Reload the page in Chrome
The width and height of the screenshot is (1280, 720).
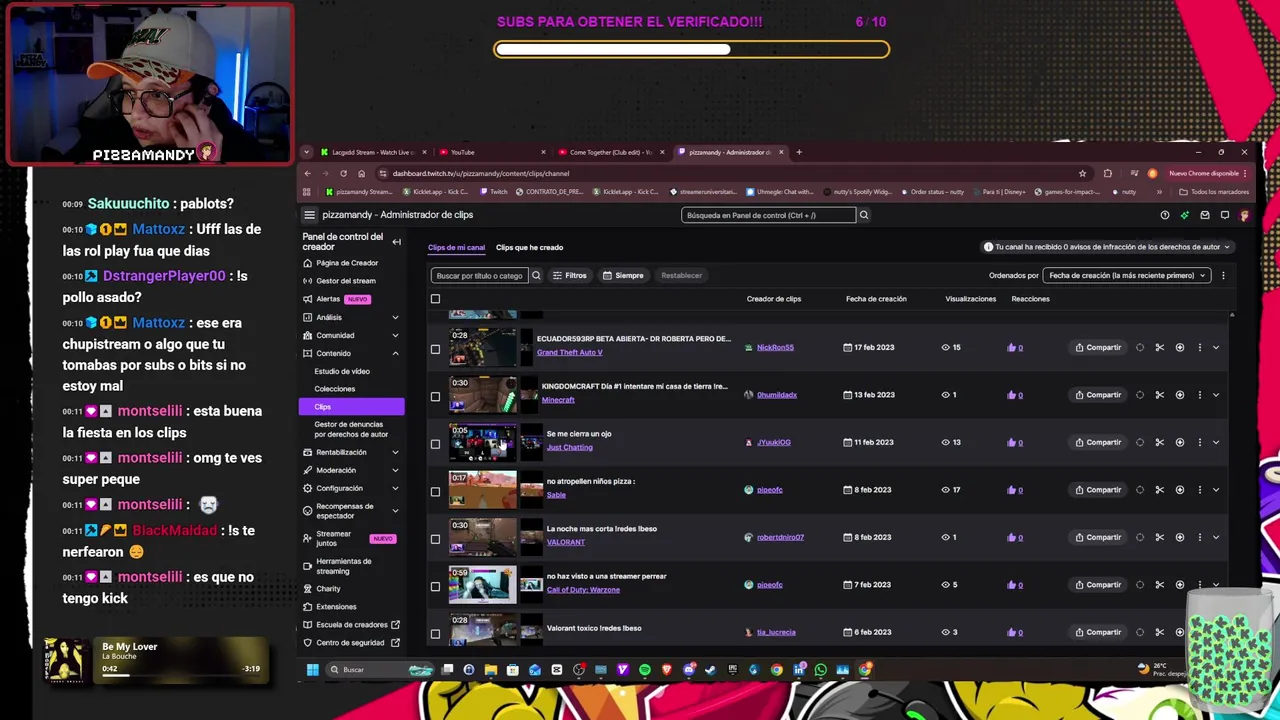point(343,173)
